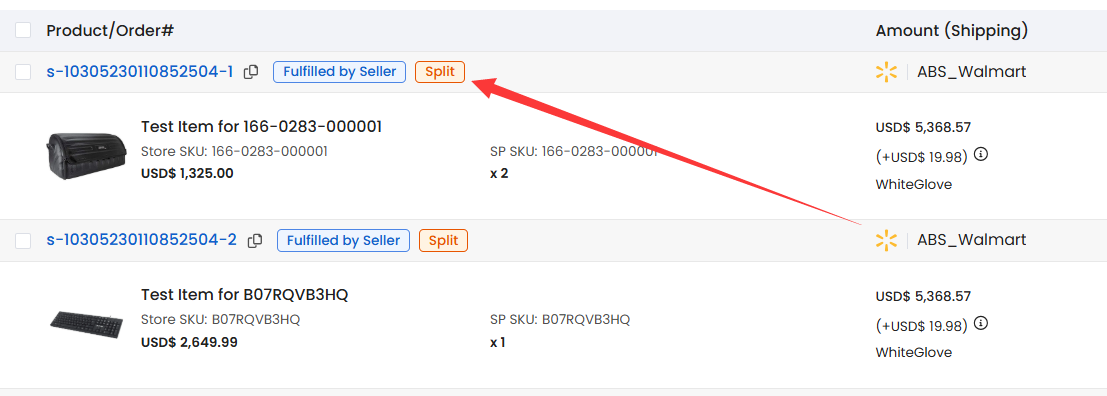1107x396 pixels.
Task: Click the Amount (Shipping) column header
Action: tap(952, 30)
